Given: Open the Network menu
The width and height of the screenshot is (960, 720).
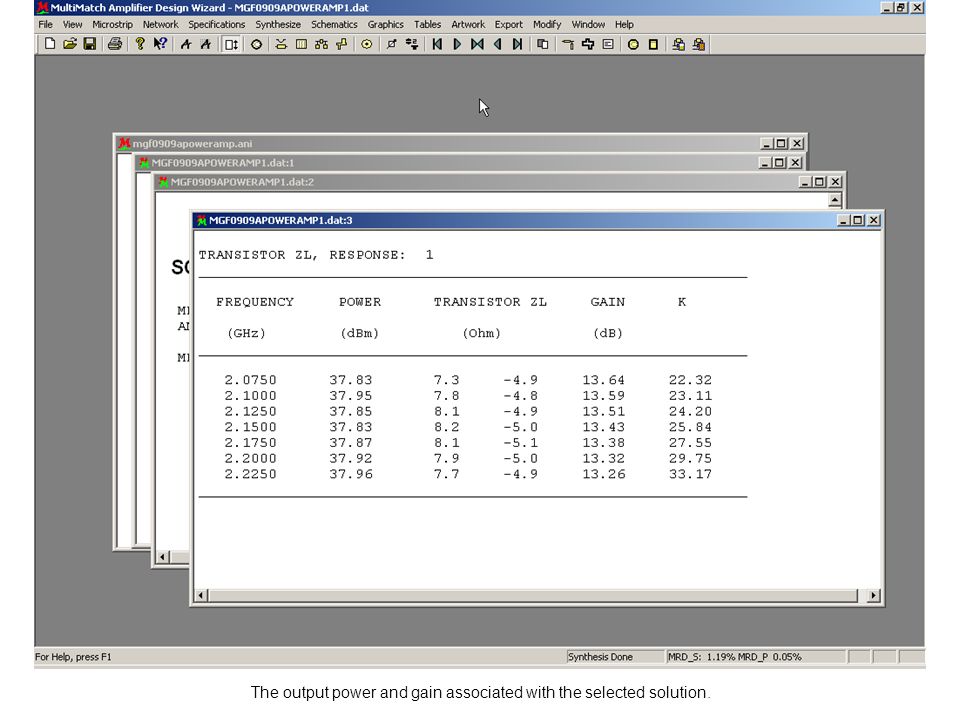Looking at the screenshot, I should (x=160, y=24).
